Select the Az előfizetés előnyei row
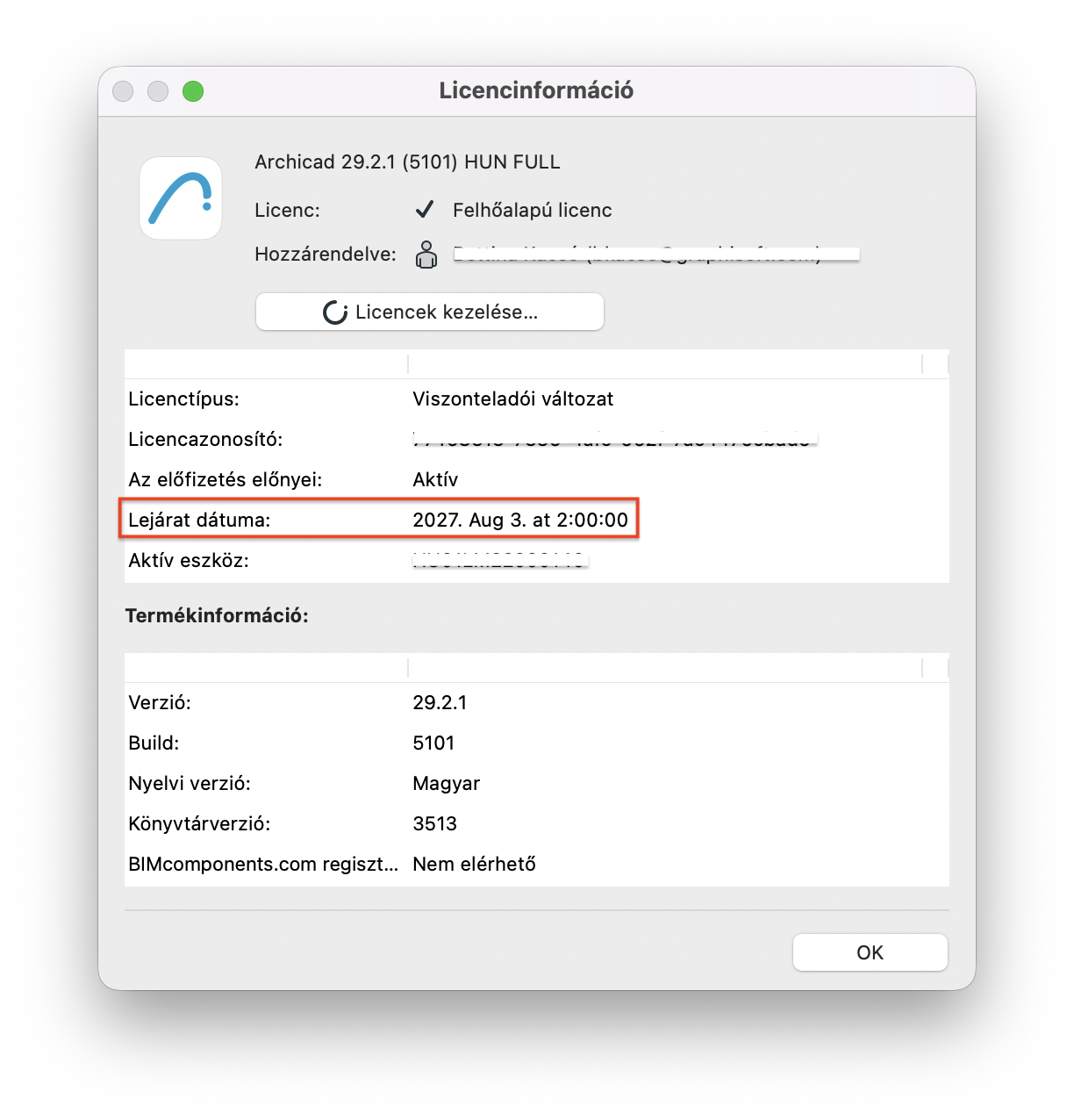This screenshot has width=1074, height=1120. click(537, 480)
